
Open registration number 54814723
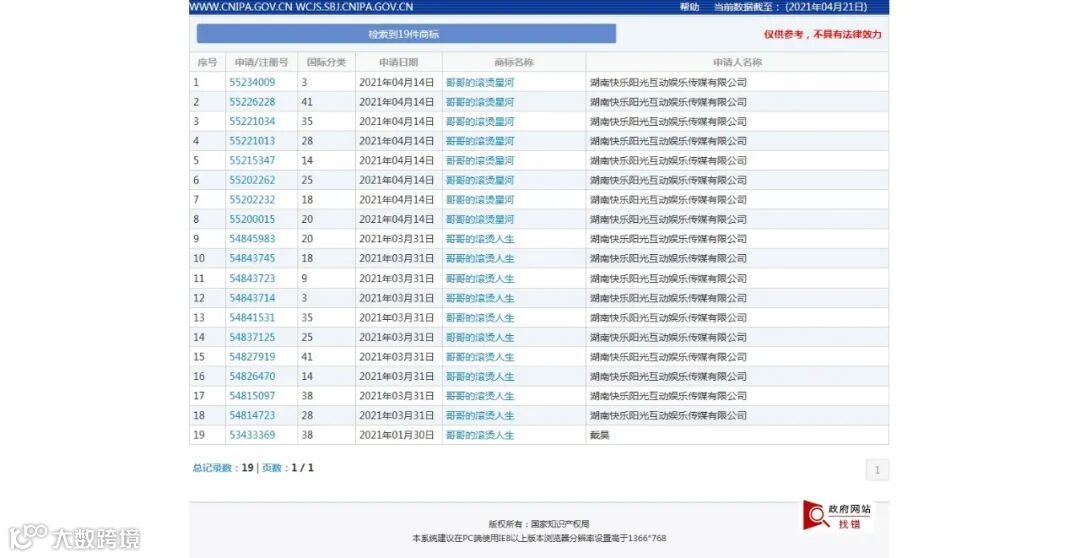coord(252,415)
